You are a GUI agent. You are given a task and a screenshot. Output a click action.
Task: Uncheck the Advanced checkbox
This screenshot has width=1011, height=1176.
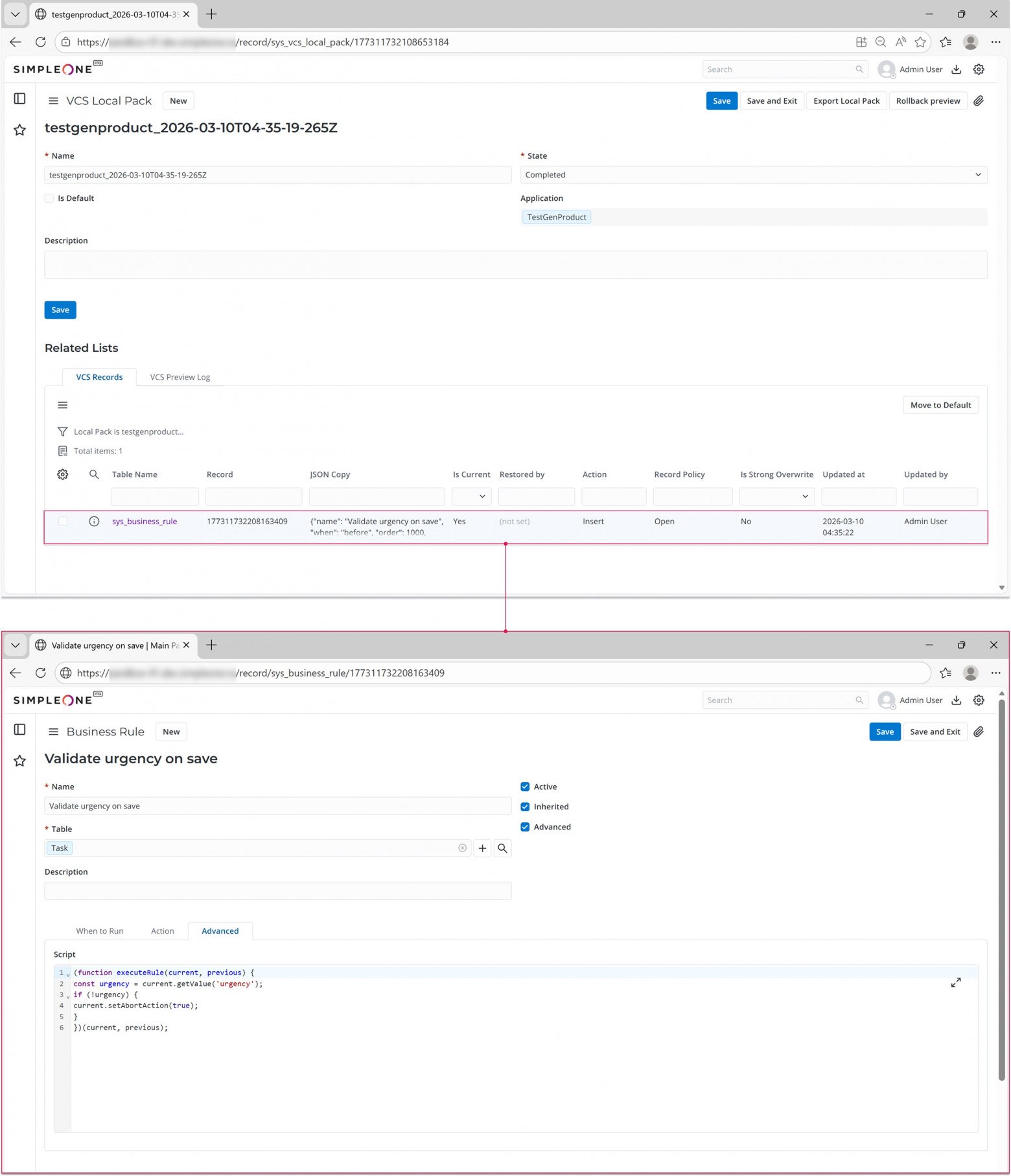[525, 827]
